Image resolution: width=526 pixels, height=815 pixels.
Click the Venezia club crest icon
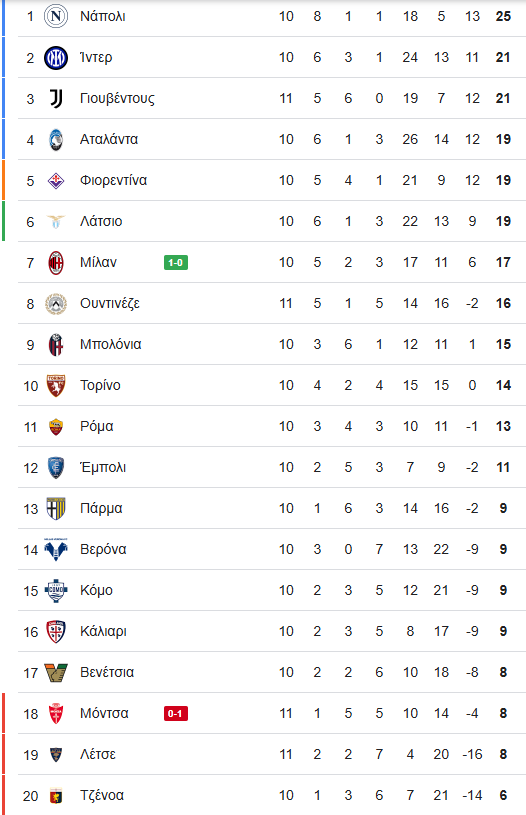56,673
